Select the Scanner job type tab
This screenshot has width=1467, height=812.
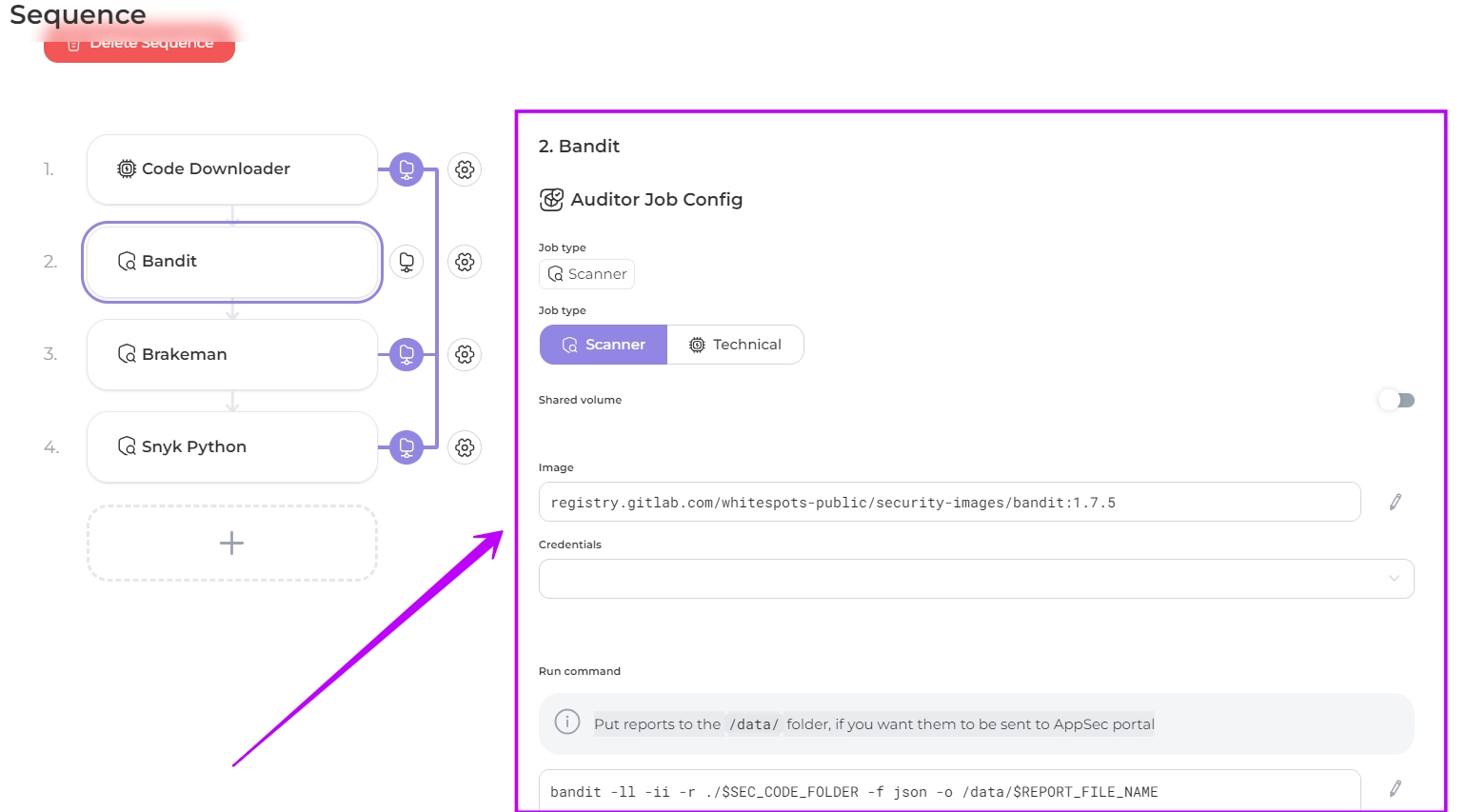click(604, 345)
